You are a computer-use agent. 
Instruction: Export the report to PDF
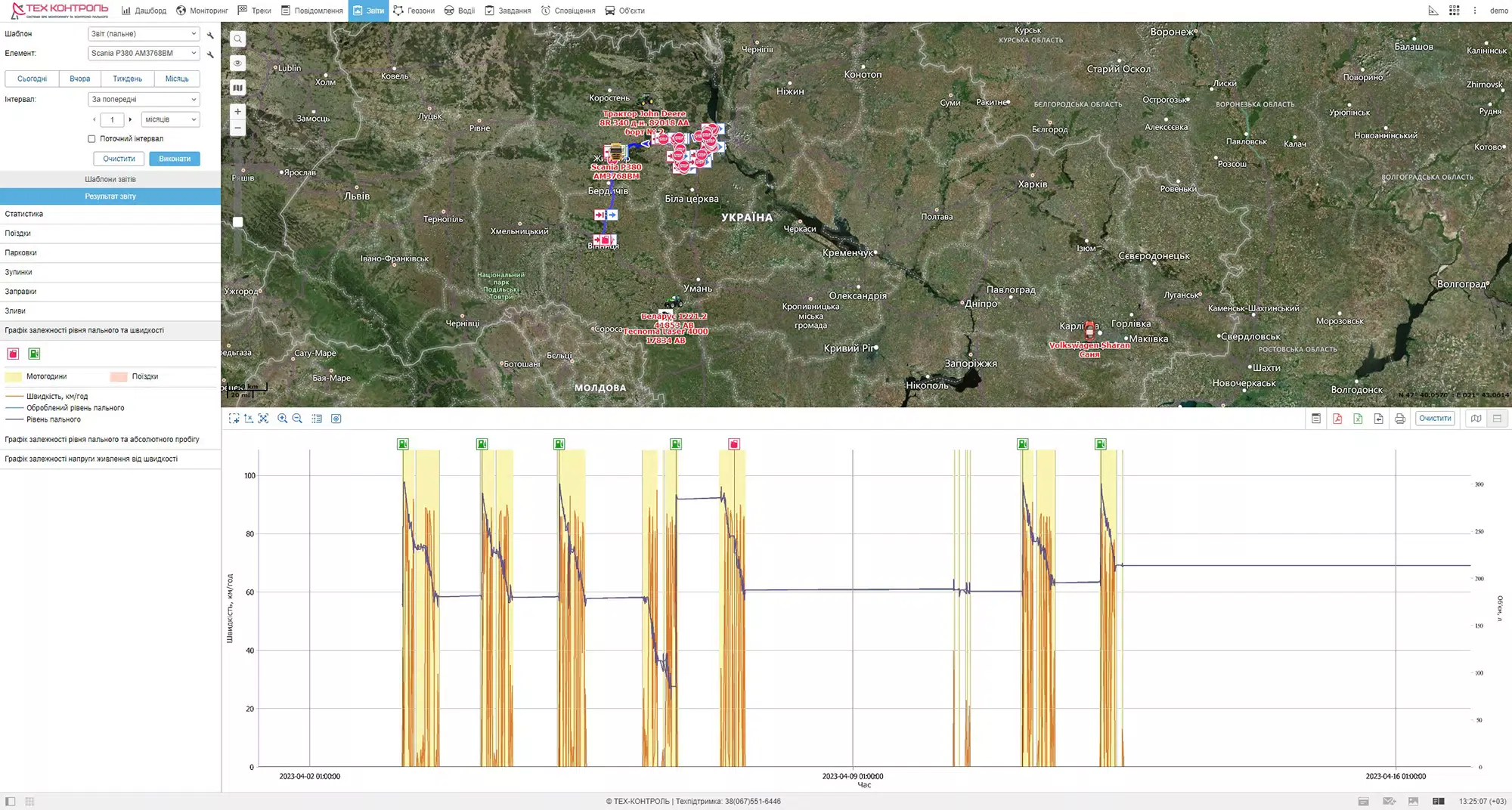(x=1337, y=419)
